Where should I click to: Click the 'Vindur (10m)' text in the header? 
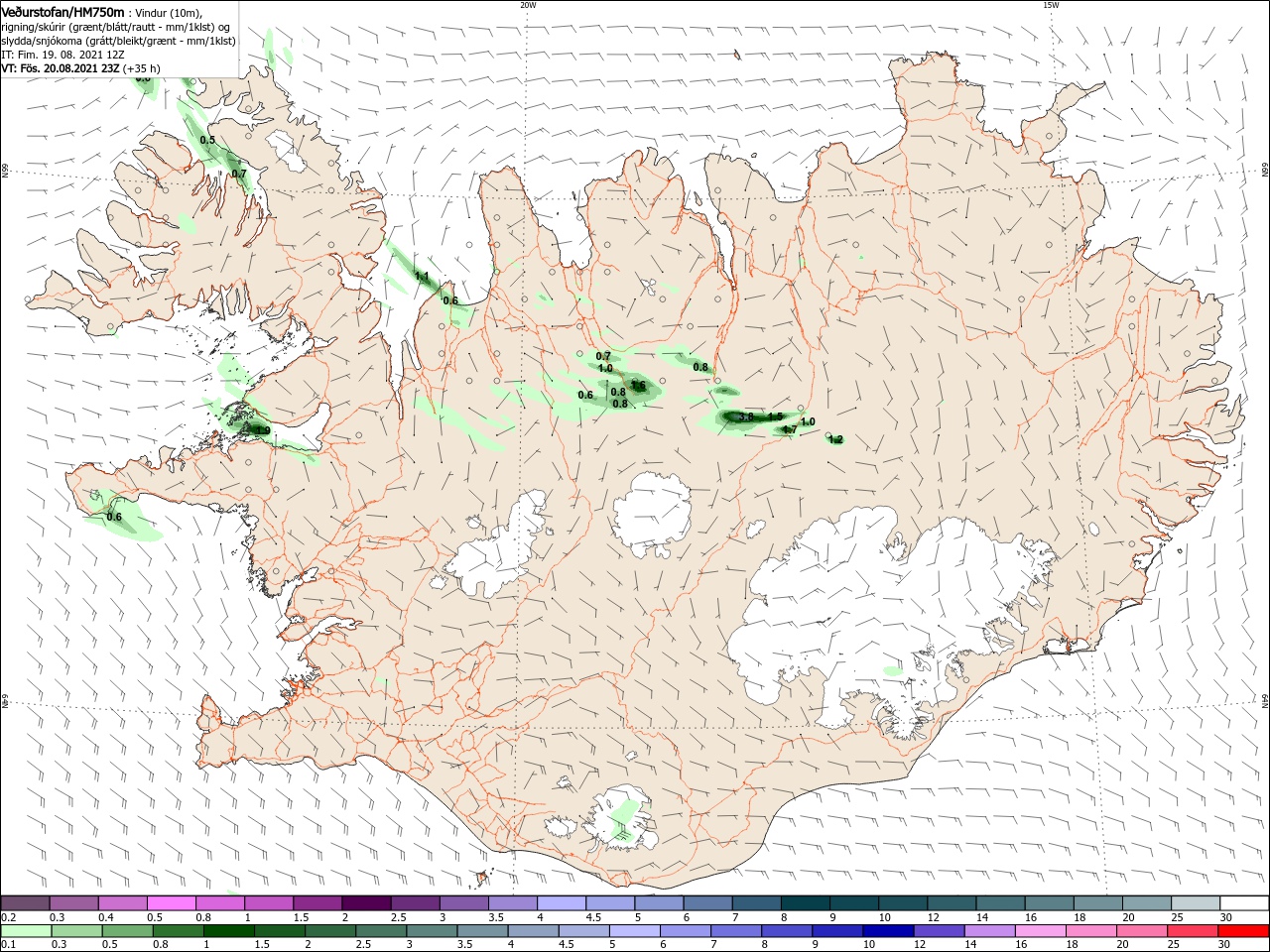point(168,13)
